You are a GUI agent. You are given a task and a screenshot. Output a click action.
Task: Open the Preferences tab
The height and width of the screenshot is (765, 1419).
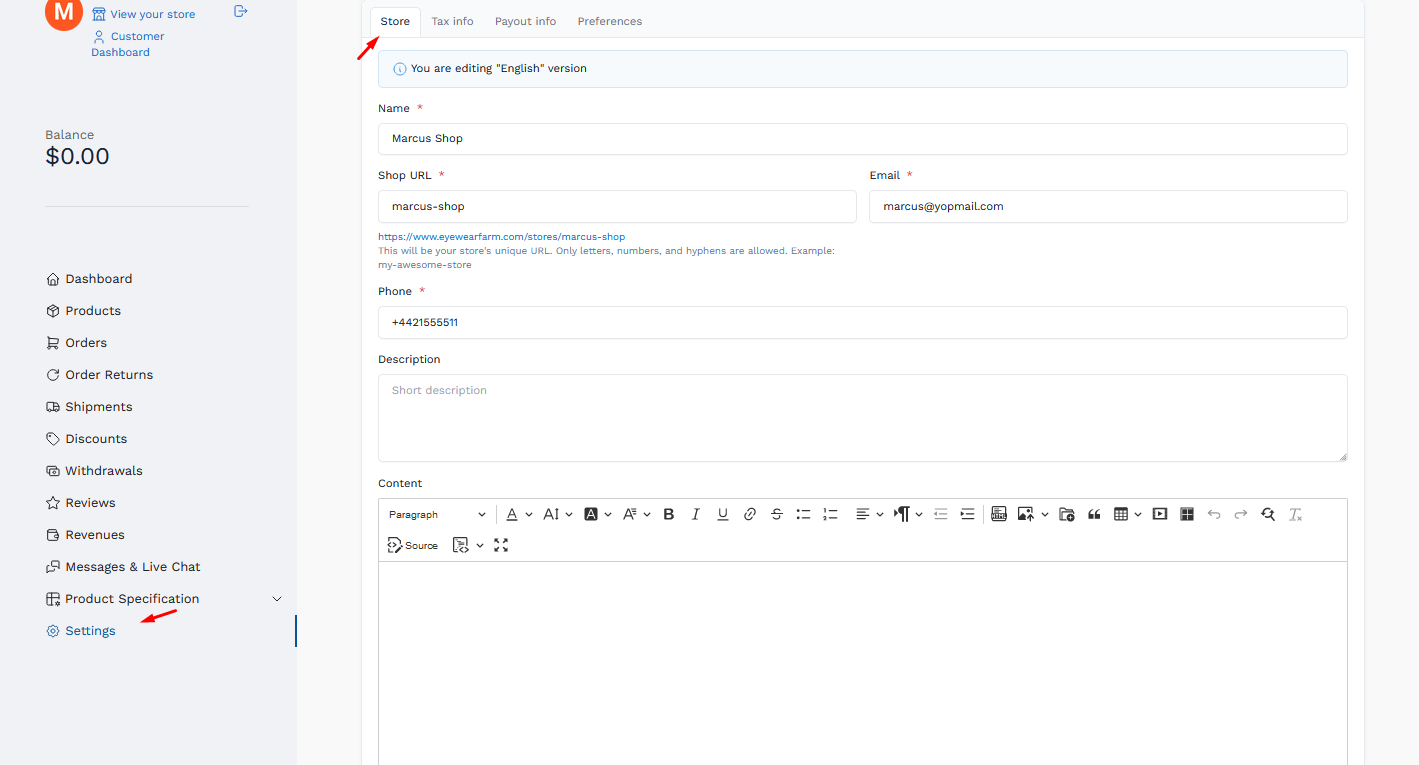610,21
